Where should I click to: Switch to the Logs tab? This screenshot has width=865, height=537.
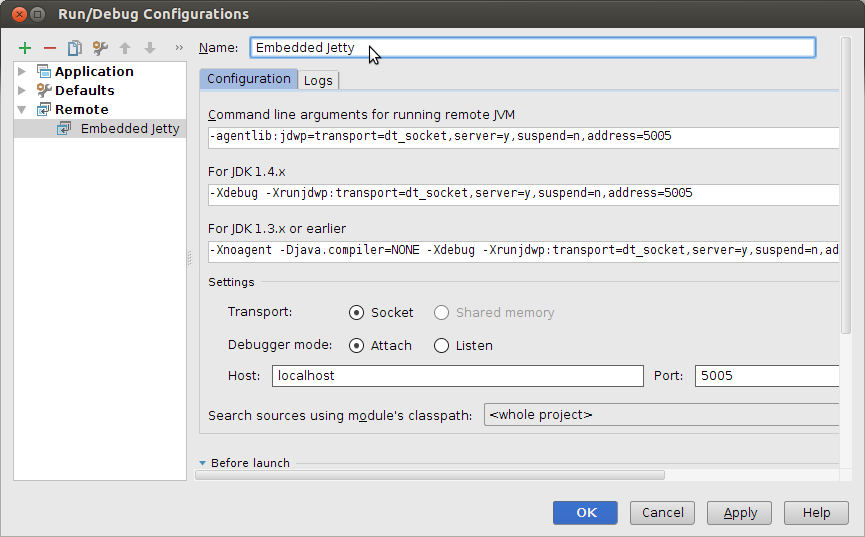[318, 81]
